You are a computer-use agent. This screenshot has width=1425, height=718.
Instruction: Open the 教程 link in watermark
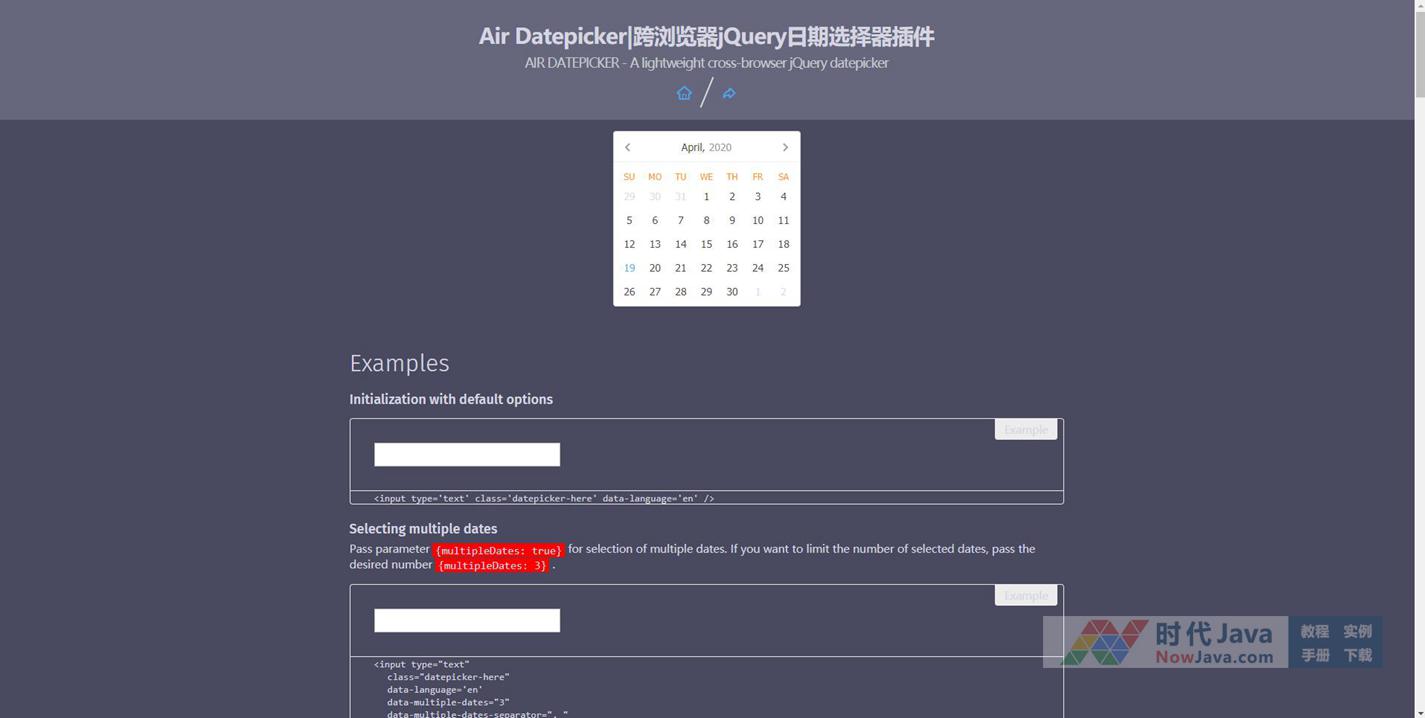coord(1314,631)
